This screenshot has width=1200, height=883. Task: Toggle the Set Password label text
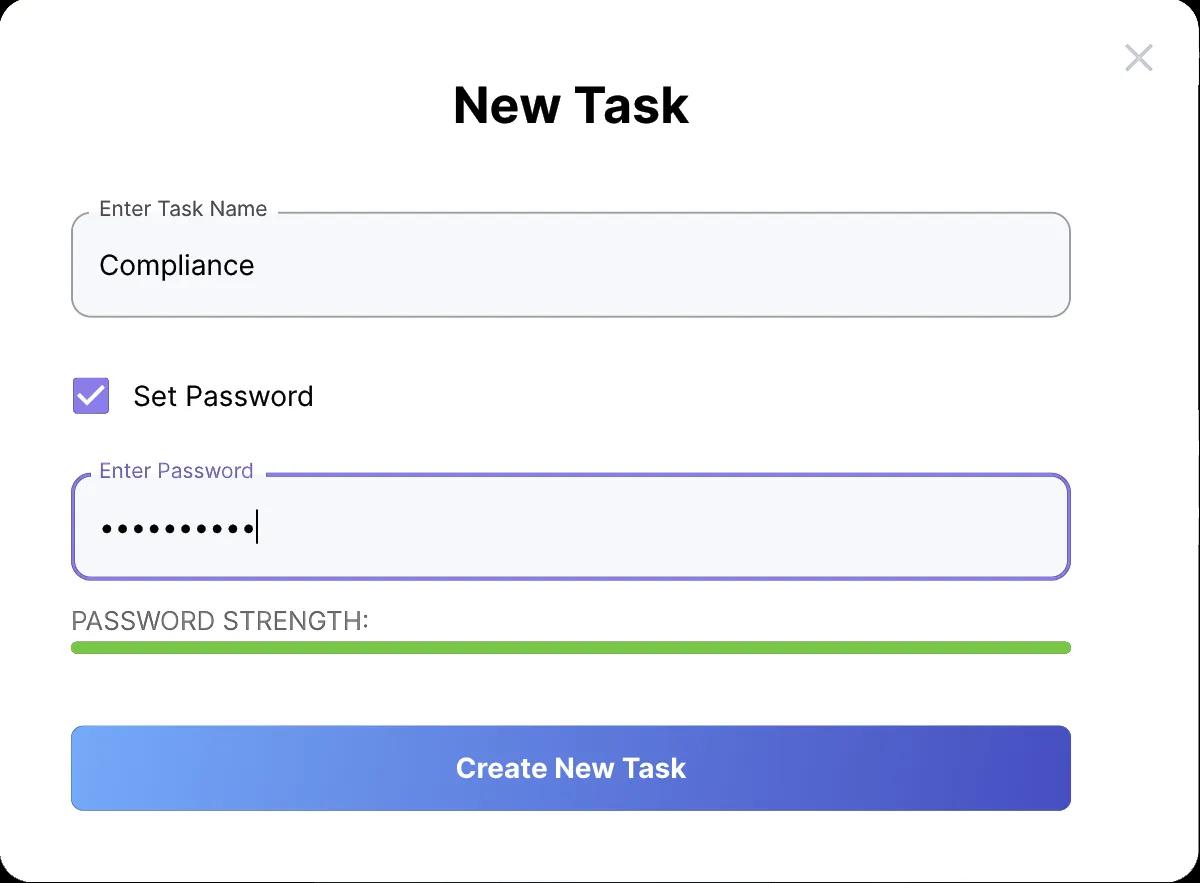point(223,396)
